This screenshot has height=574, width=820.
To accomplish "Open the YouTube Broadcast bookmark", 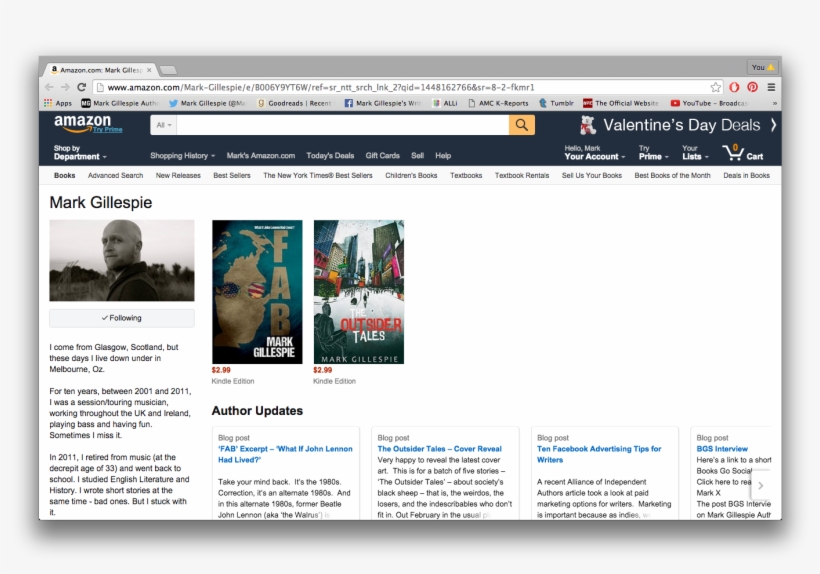I will point(709,103).
